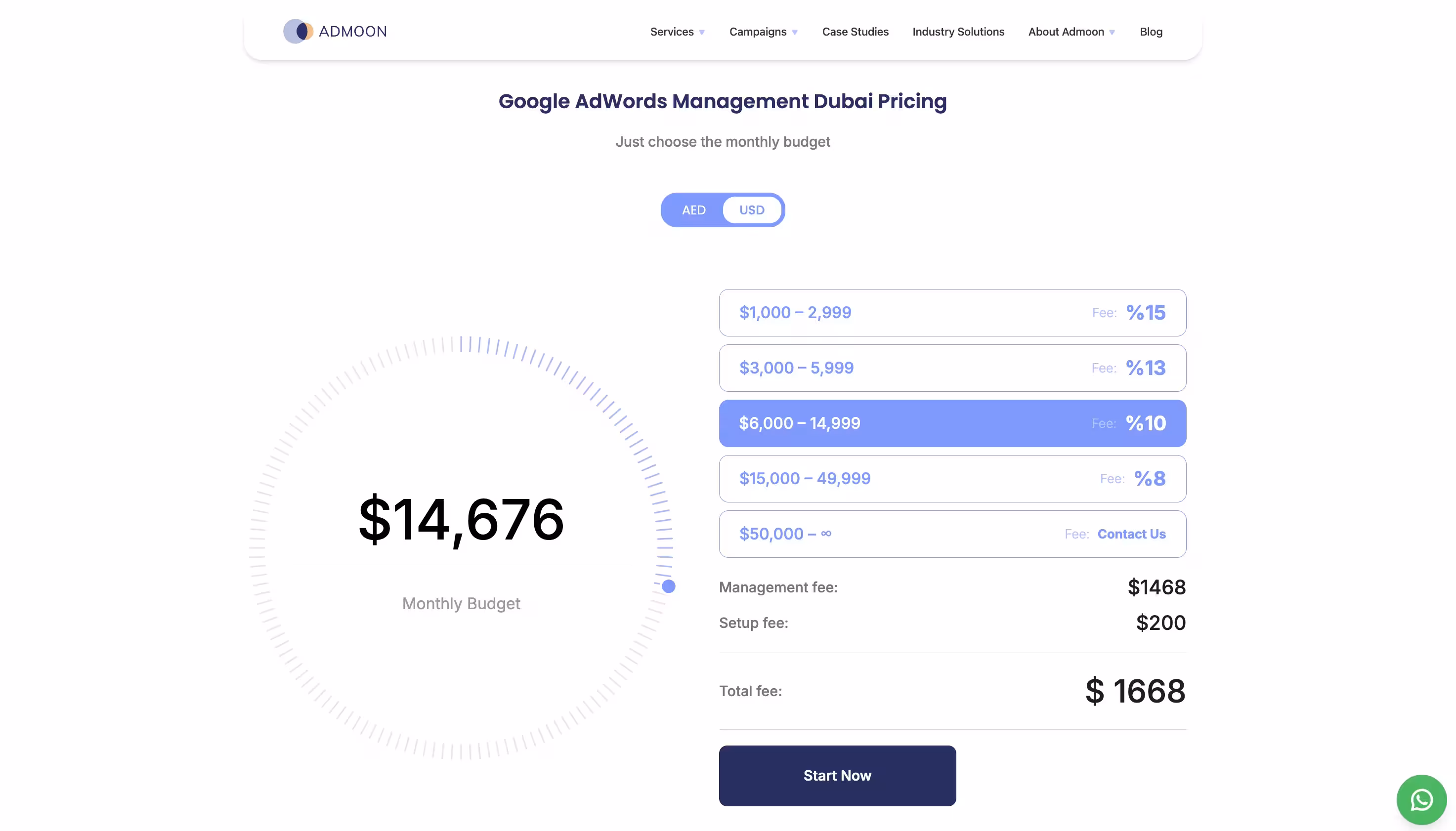Screen dimensions: 1456x831
Task: Click 'Just choose the monthly budget' subtitle
Action: click(x=723, y=141)
